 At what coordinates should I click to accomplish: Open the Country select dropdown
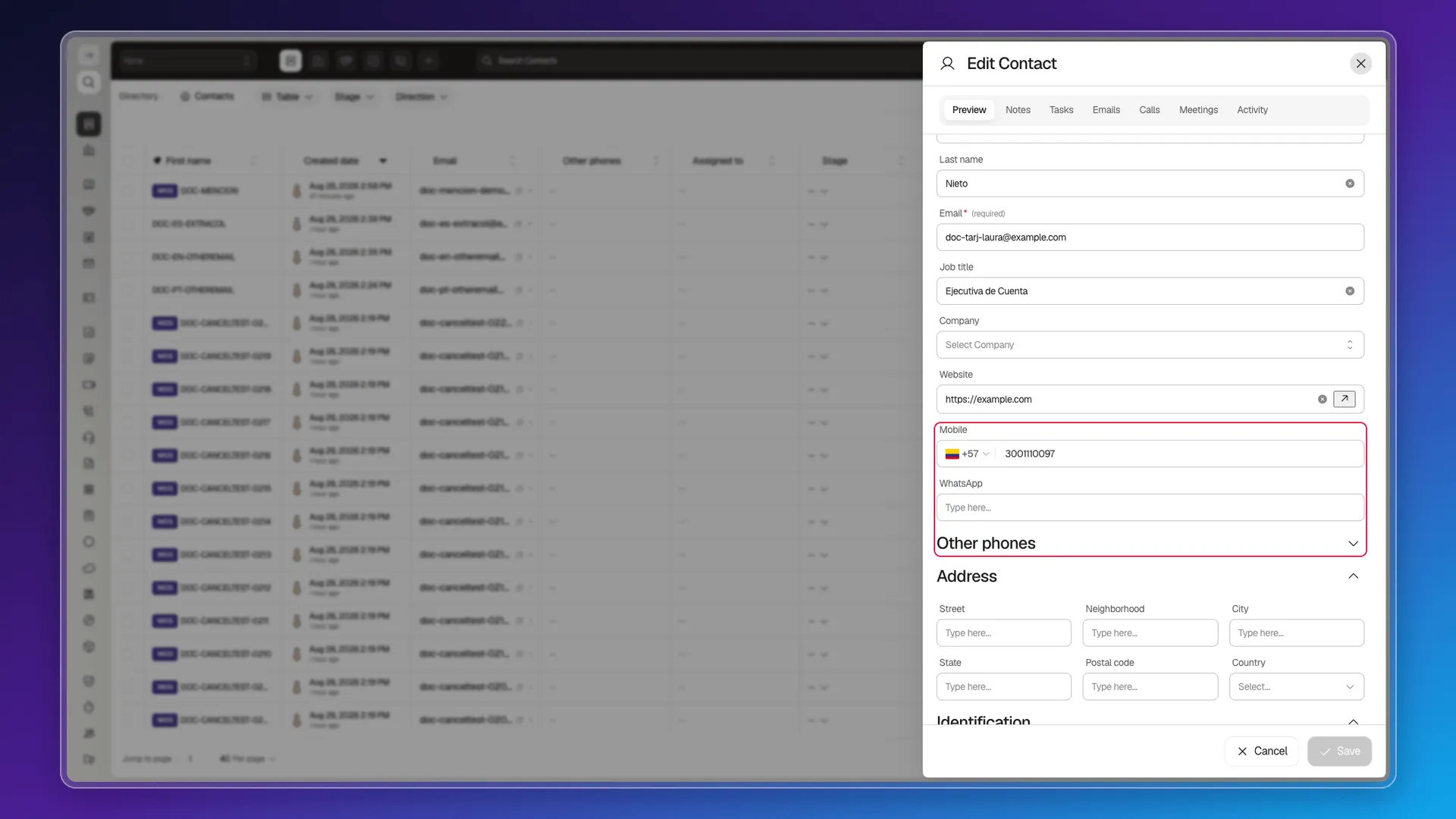1296,687
